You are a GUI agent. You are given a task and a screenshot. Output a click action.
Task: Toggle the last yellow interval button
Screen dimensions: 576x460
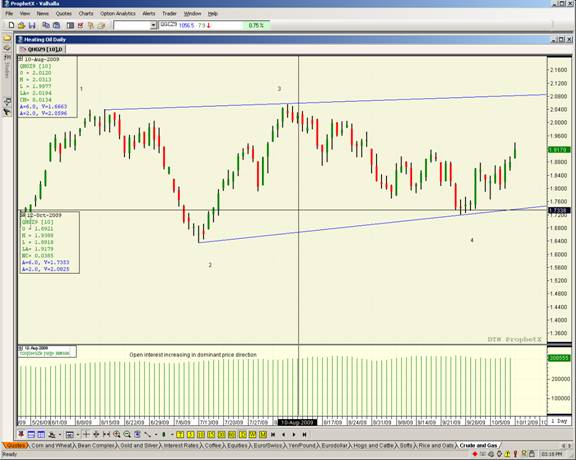coord(263,435)
